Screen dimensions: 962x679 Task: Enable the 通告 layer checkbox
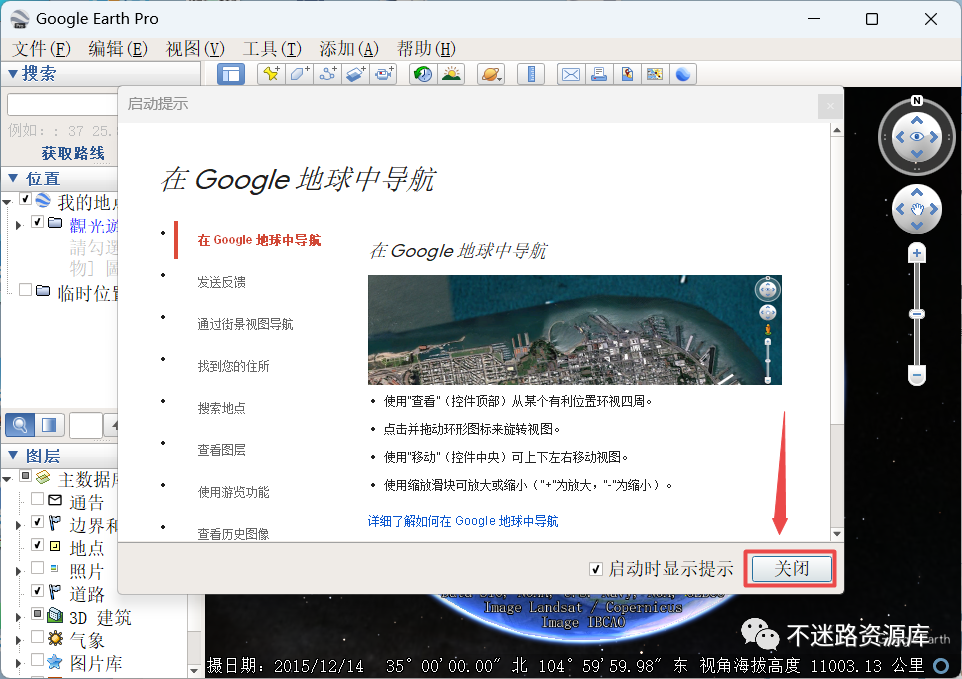37,499
